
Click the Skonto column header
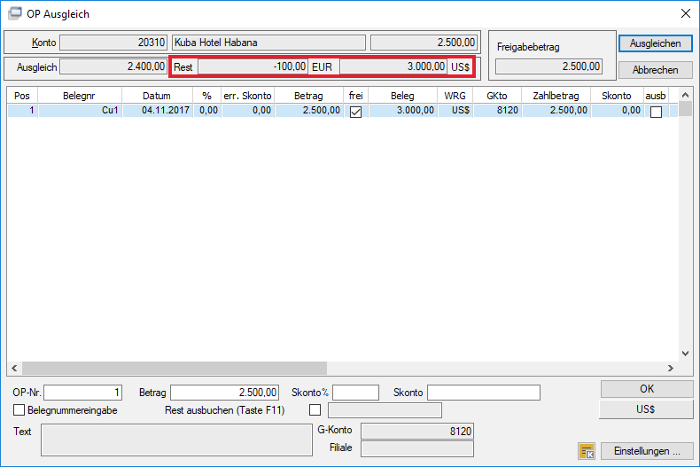tap(617, 96)
